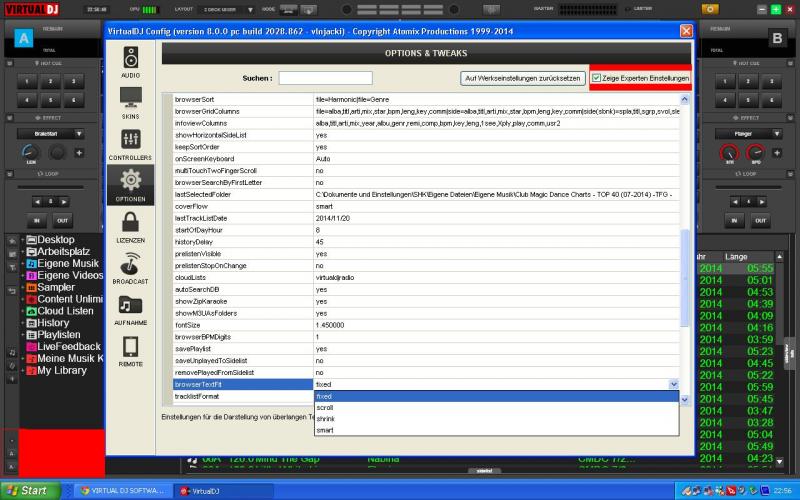Open the Aufnahme recording section
This screenshot has width=800, height=500.
click(130, 310)
